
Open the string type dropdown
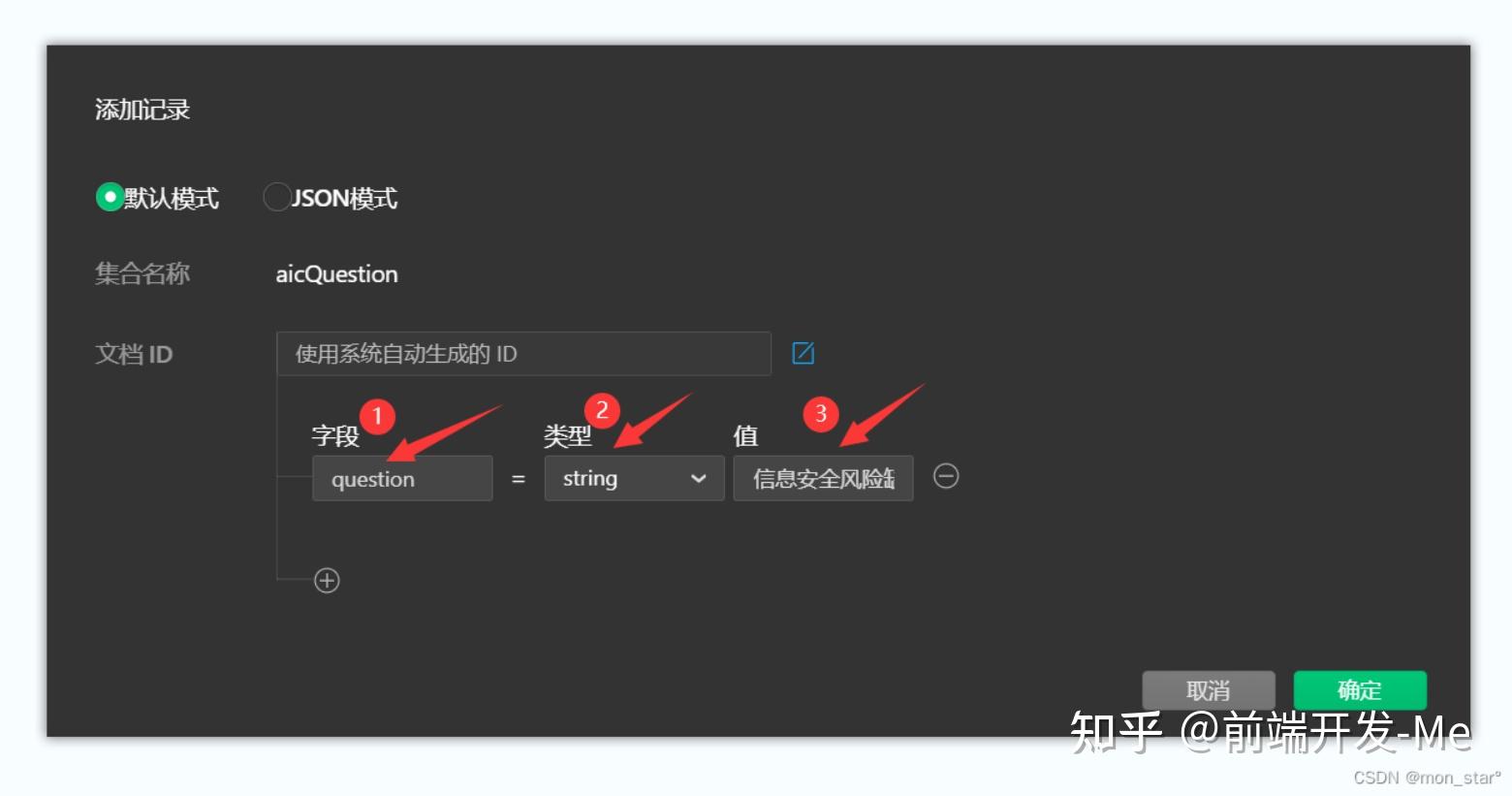[634, 478]
